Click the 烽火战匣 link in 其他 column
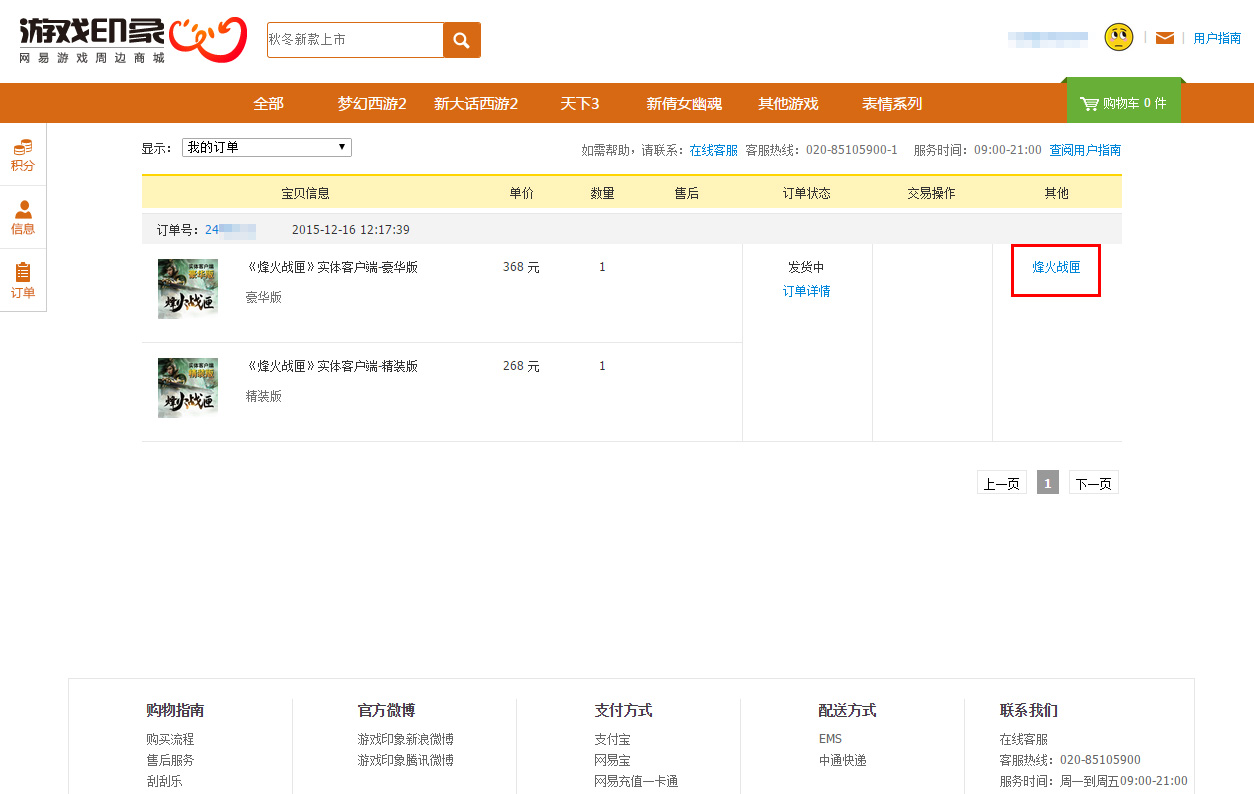The image size is (1254, 794). pyautogui.click(x=1057, y=267)
